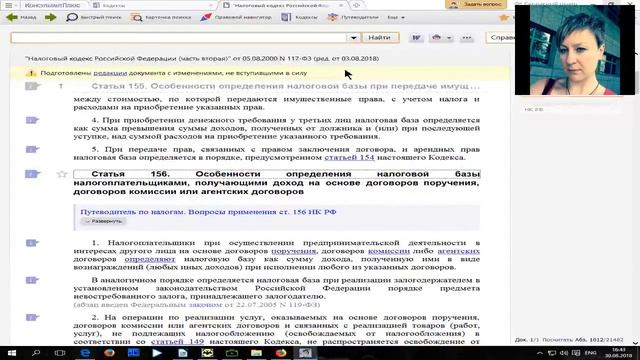The width and height of the screenshot is (640, 360).
Task: Click the print icon
Action: [x=436, y=38]
